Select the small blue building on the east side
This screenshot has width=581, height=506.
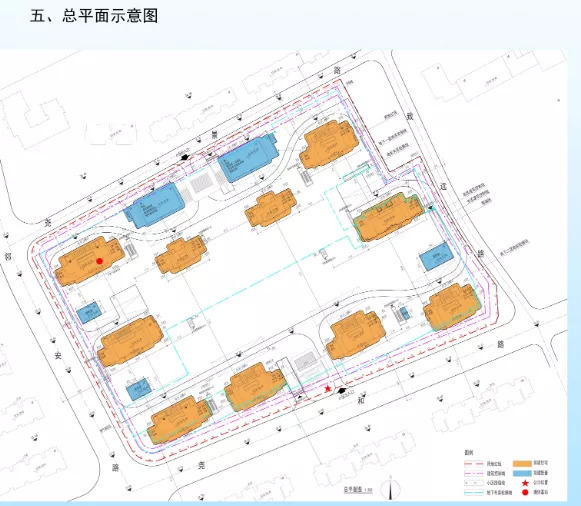[x=436, y=257]
